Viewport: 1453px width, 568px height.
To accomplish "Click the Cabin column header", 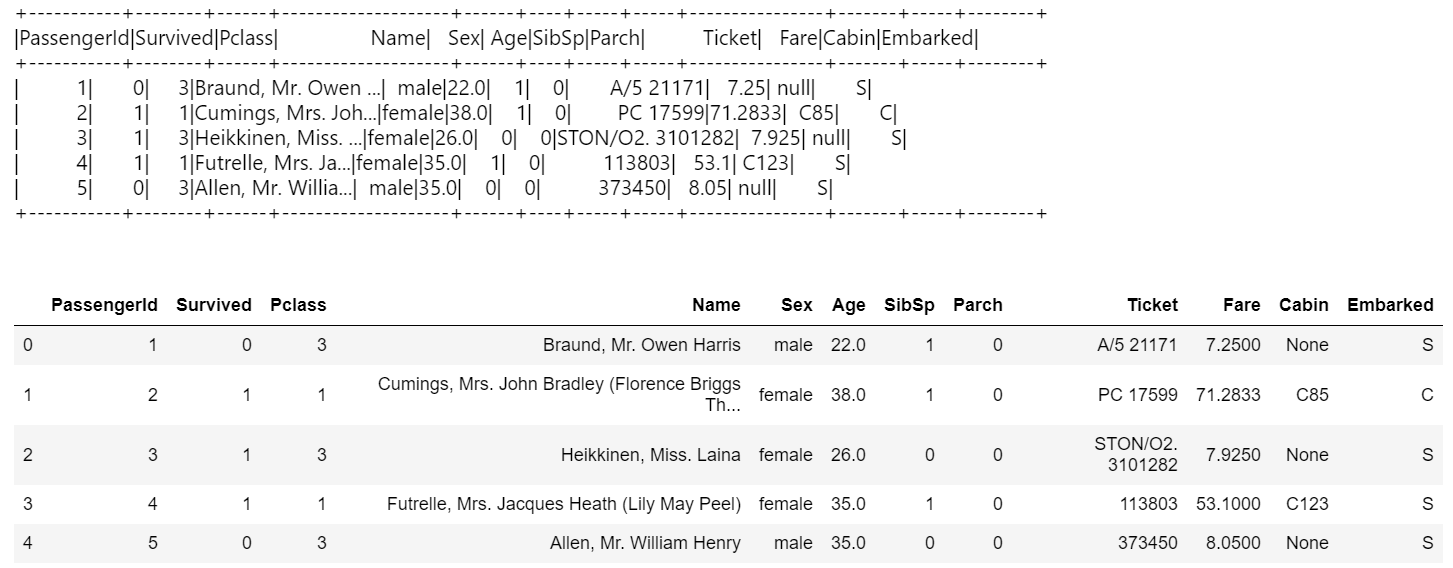I will [x=1304, y=305].
